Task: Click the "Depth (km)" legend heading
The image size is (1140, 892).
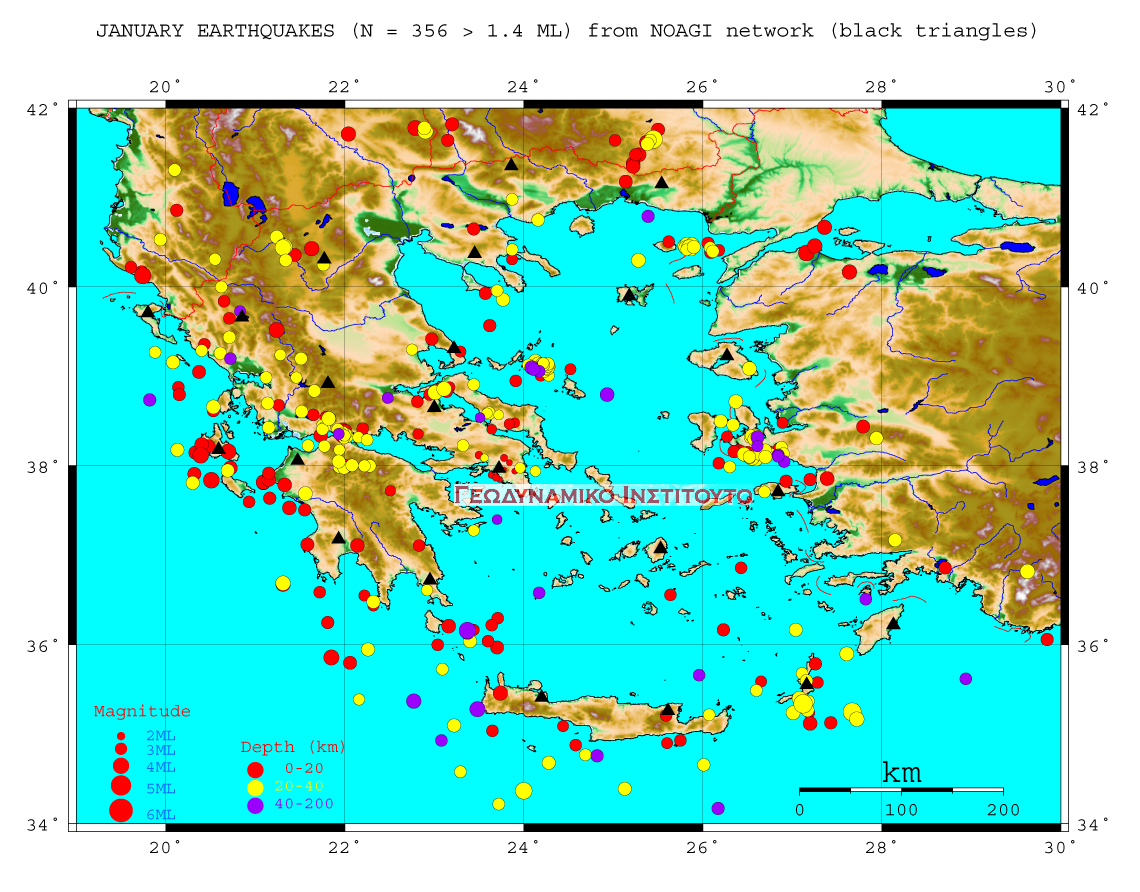Action: (x=293, y=747)
